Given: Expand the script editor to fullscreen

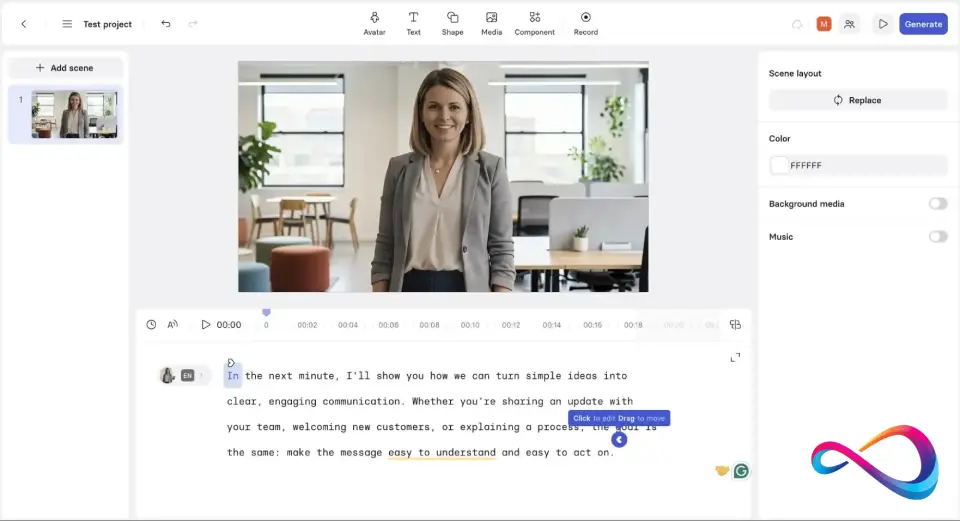Looking at the screenshot, I should [x=735, y=358].
